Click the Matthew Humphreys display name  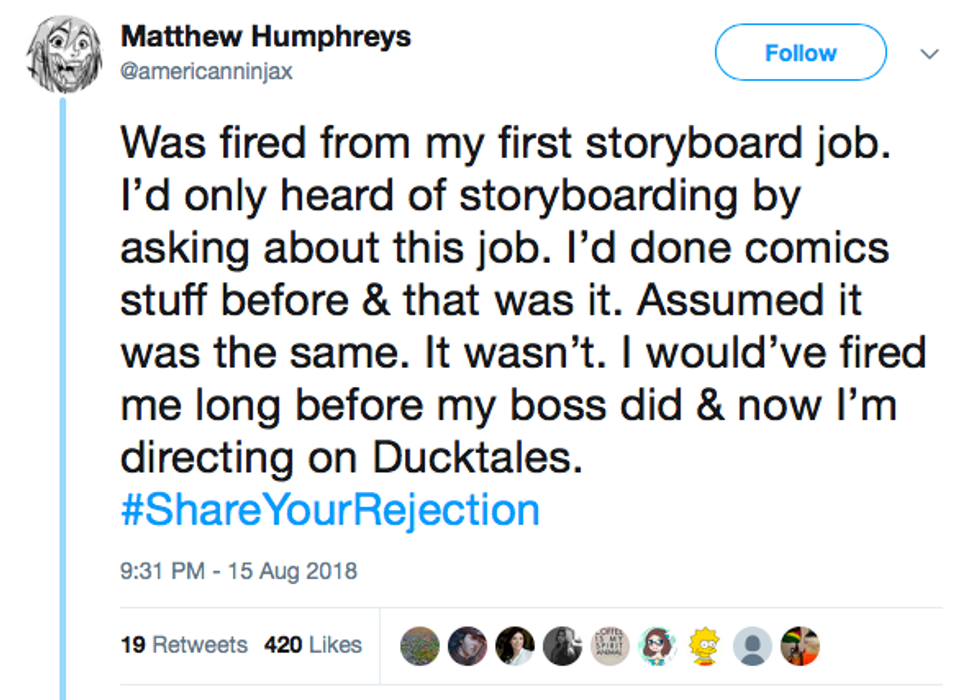[x=265, y=37]
